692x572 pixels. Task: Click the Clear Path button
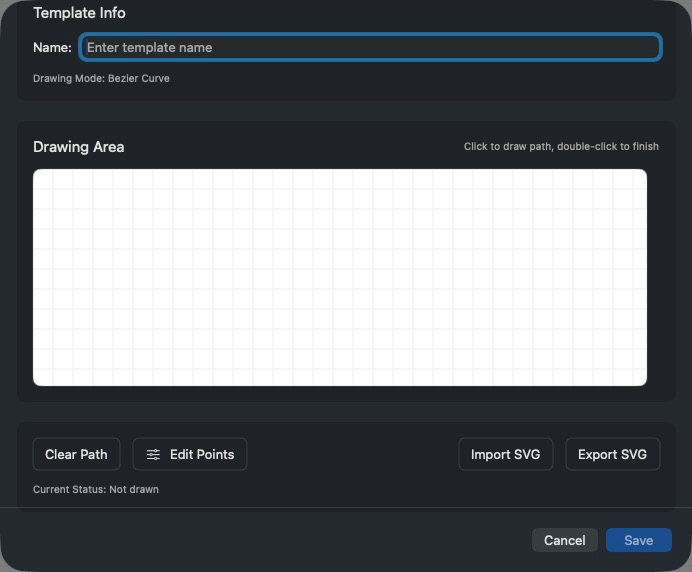coord(76,454)
